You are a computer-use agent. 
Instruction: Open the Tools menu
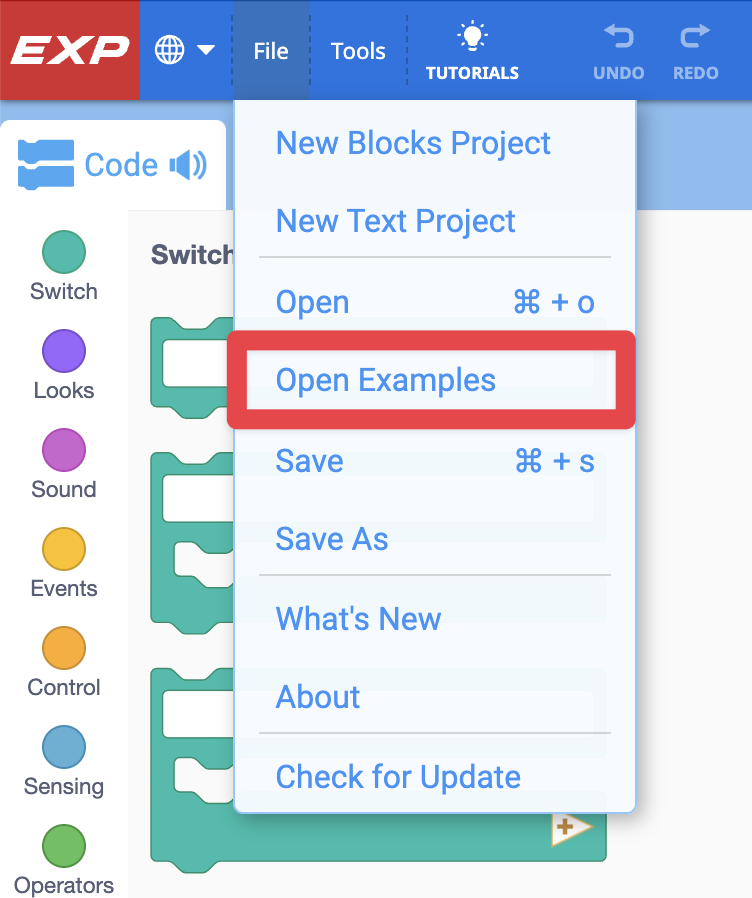[358, 50]
